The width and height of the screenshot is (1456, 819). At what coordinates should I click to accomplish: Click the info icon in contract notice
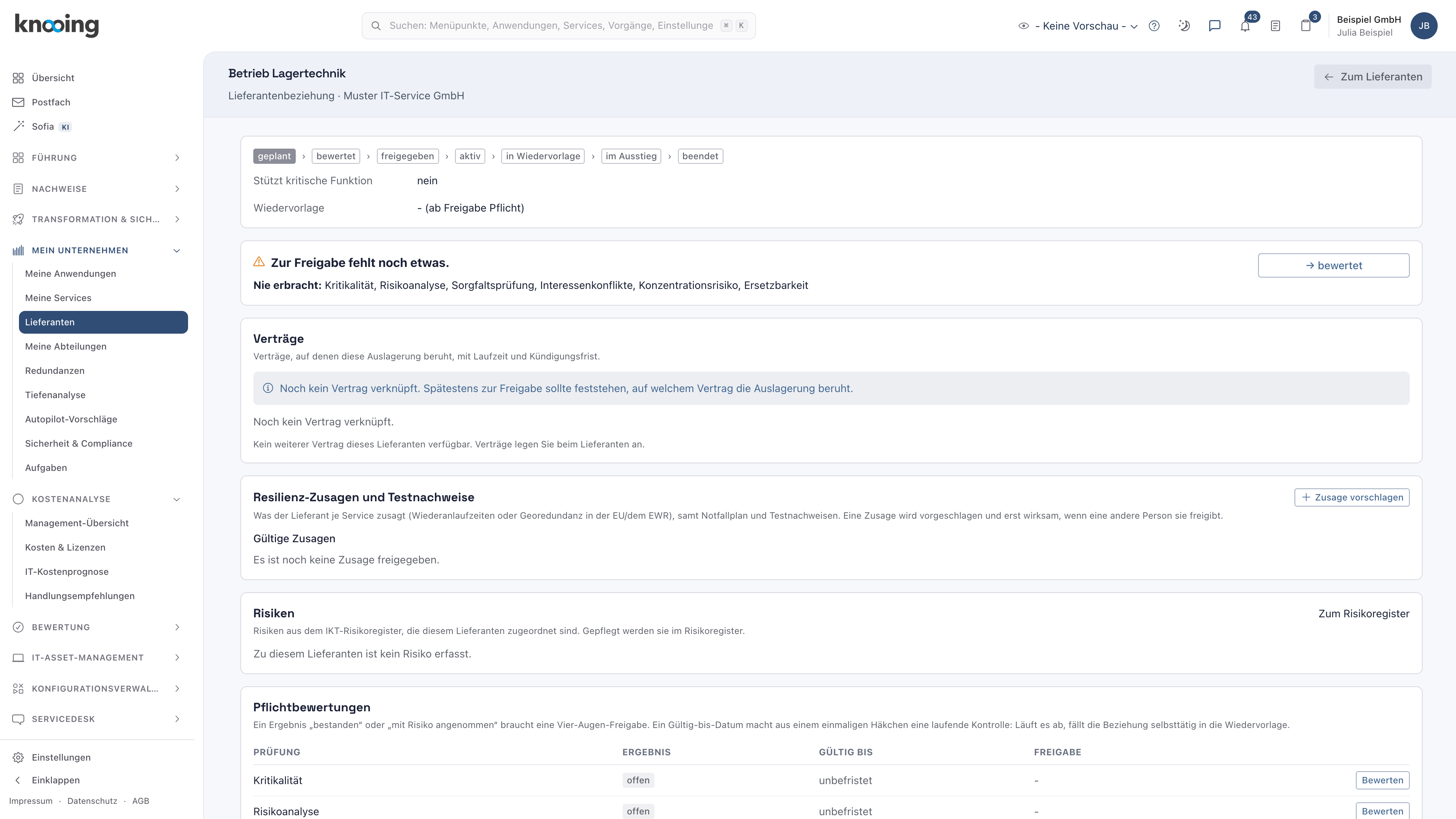click(268, 388)
